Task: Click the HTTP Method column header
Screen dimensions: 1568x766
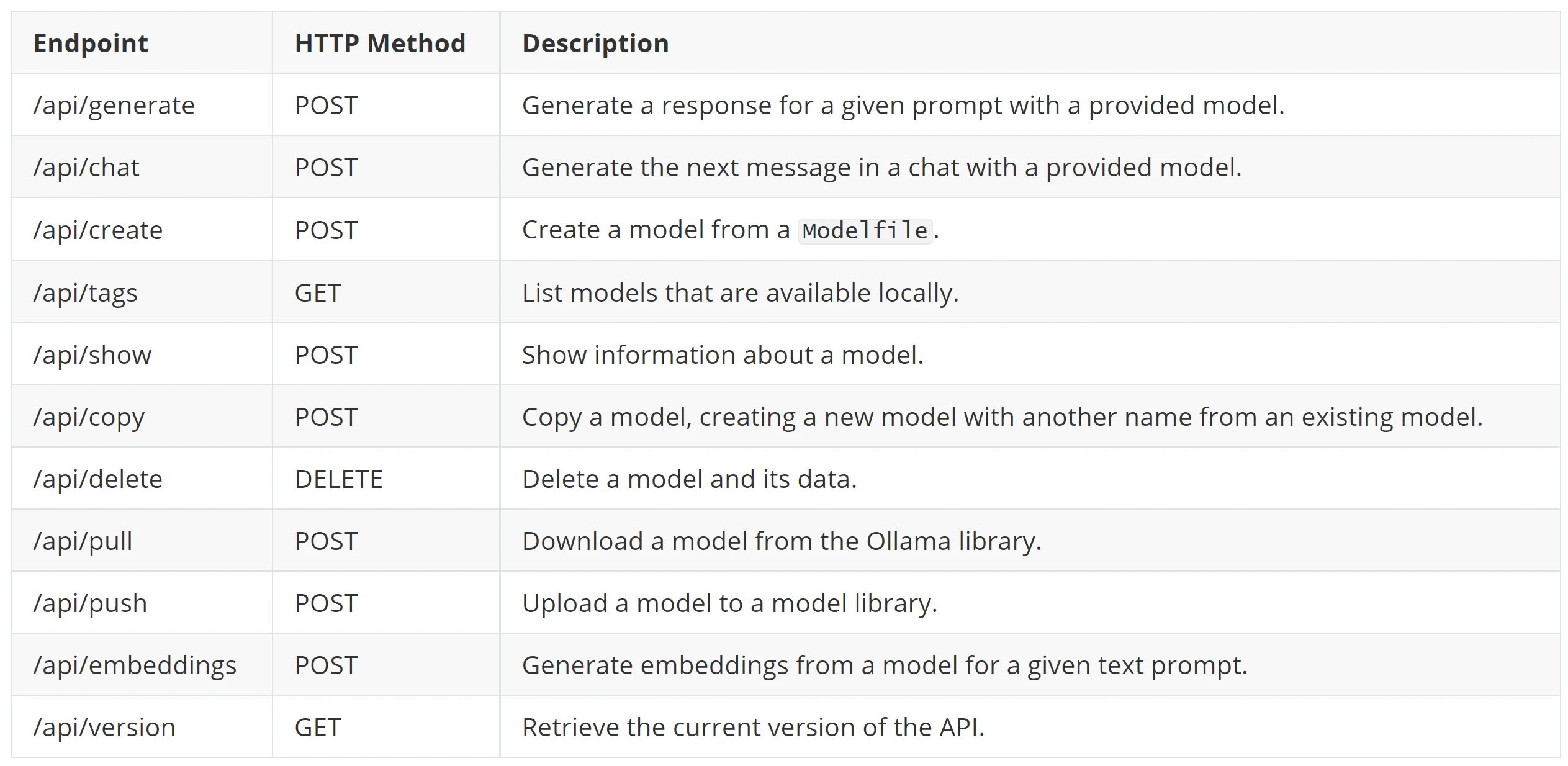Action: coord(380,43)
